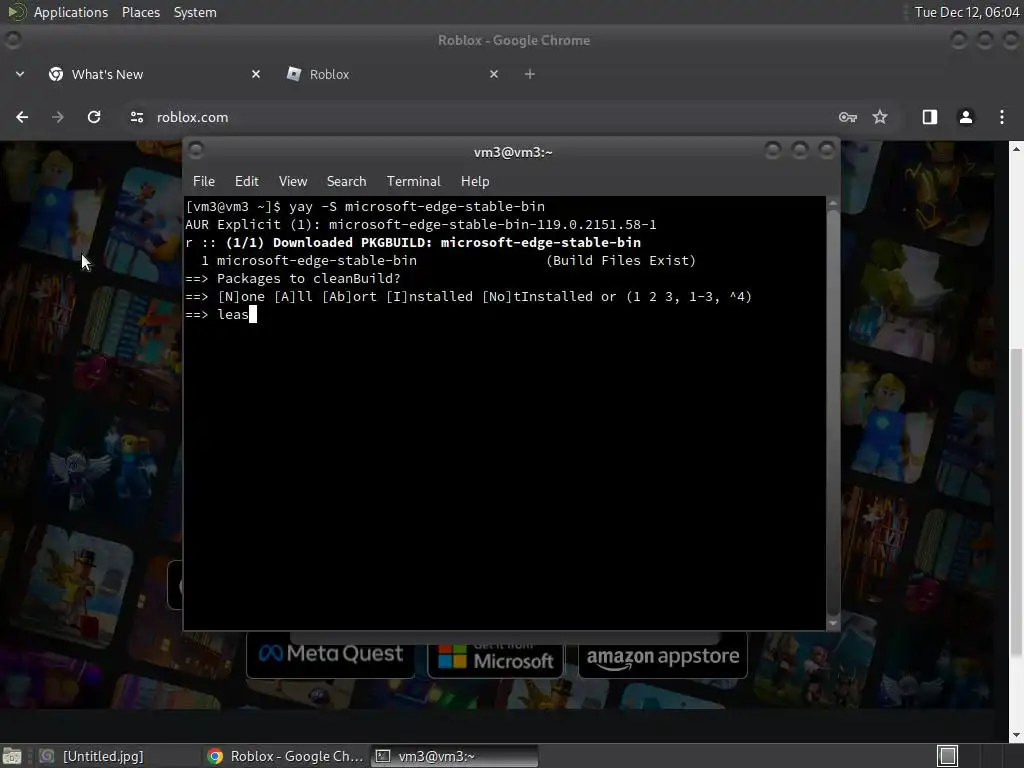Go back with Chrome's back arrow

[22, 117]
